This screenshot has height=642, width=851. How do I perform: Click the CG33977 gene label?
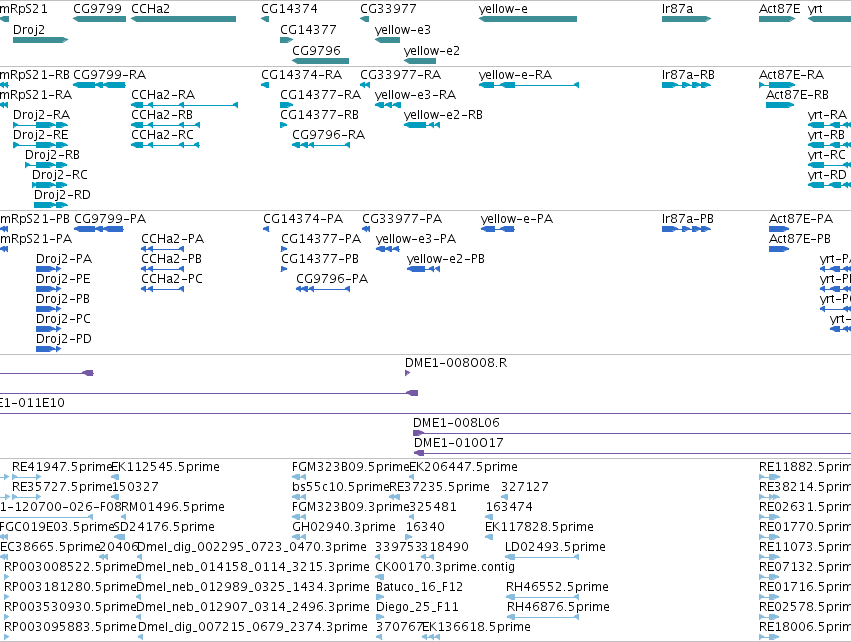coord(388,9)
